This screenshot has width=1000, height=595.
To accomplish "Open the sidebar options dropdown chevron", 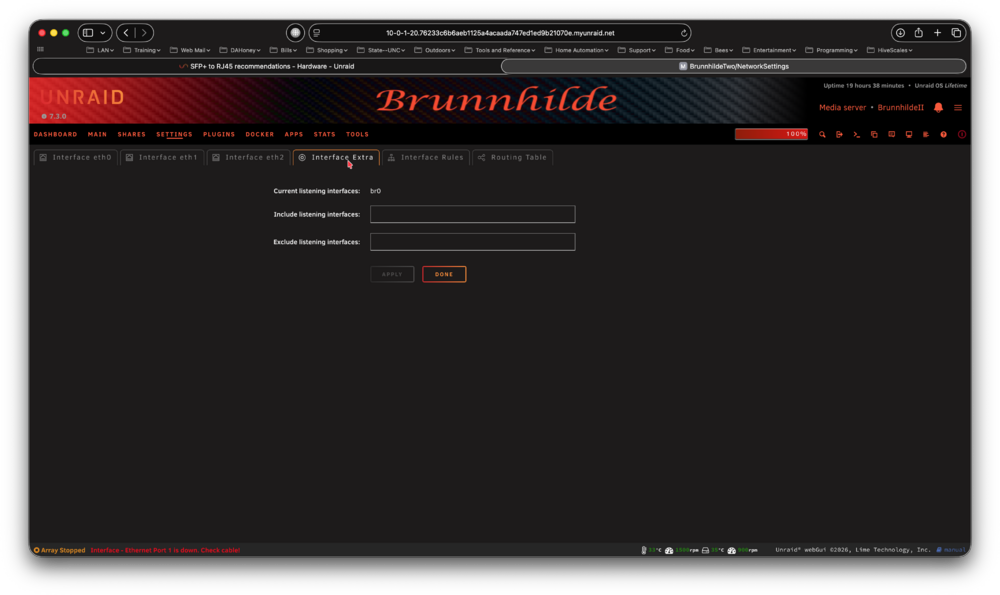I will (x=103, y=33).
